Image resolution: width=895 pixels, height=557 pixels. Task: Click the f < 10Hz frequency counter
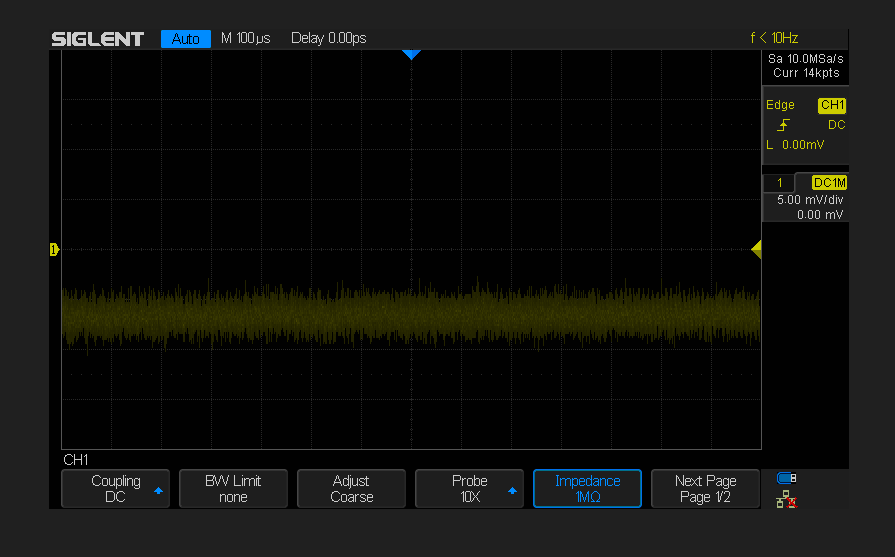774,38
